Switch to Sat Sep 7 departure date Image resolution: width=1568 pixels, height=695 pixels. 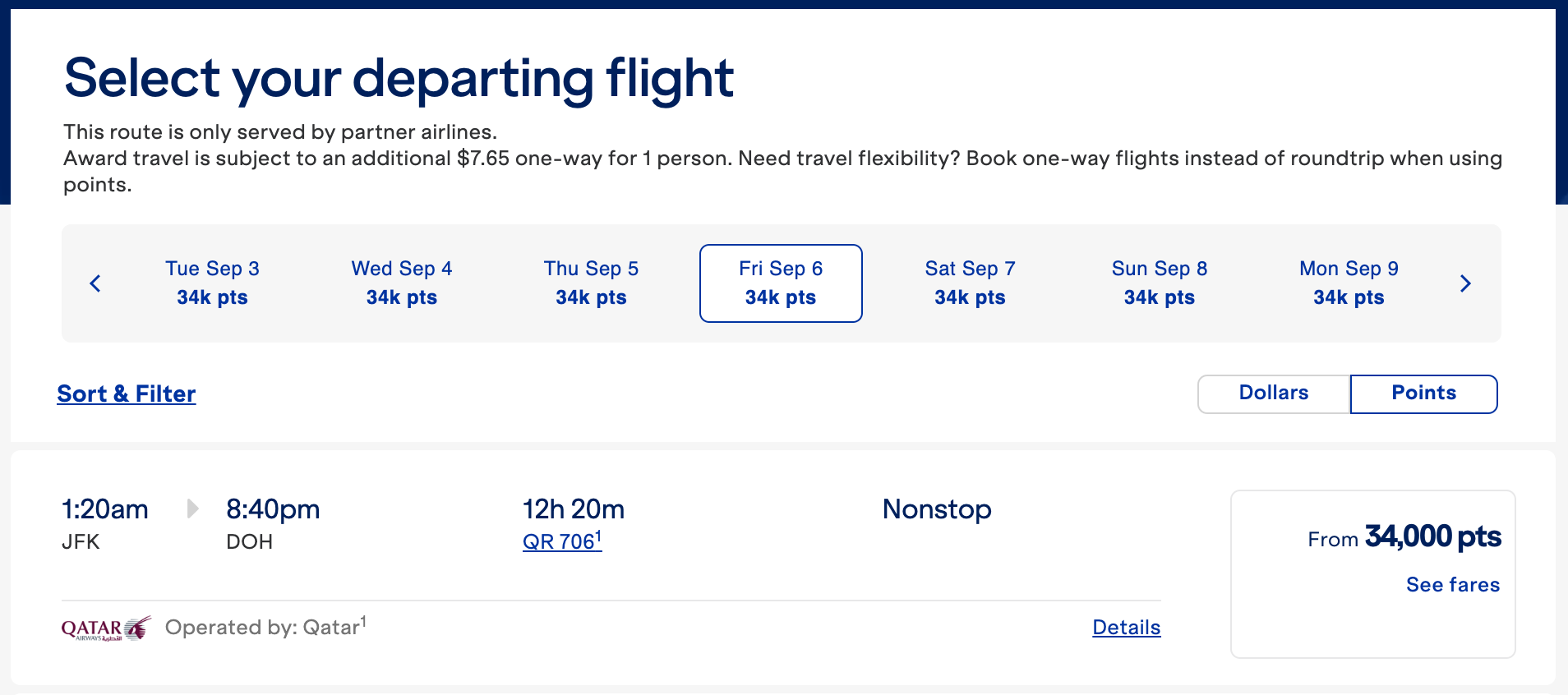pos(970,283)
